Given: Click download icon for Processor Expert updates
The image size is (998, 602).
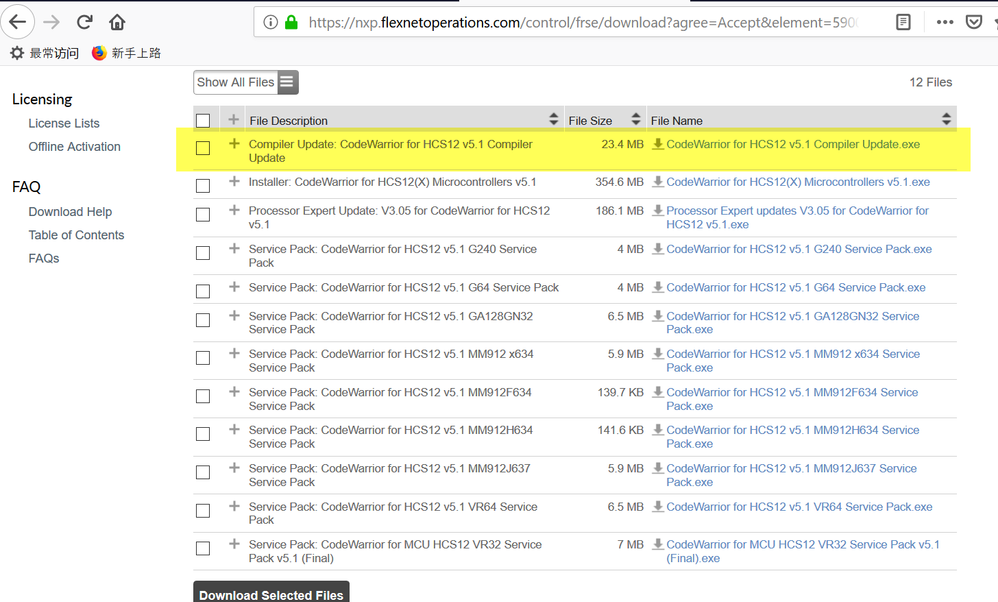Looking at the screenshot, I should [x=658, y=211].
